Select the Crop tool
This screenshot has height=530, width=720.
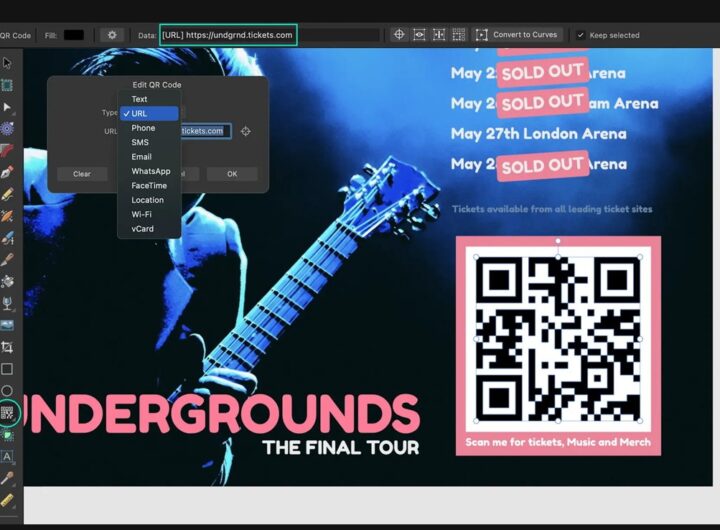pyautogui.click(x=7, y=347)
